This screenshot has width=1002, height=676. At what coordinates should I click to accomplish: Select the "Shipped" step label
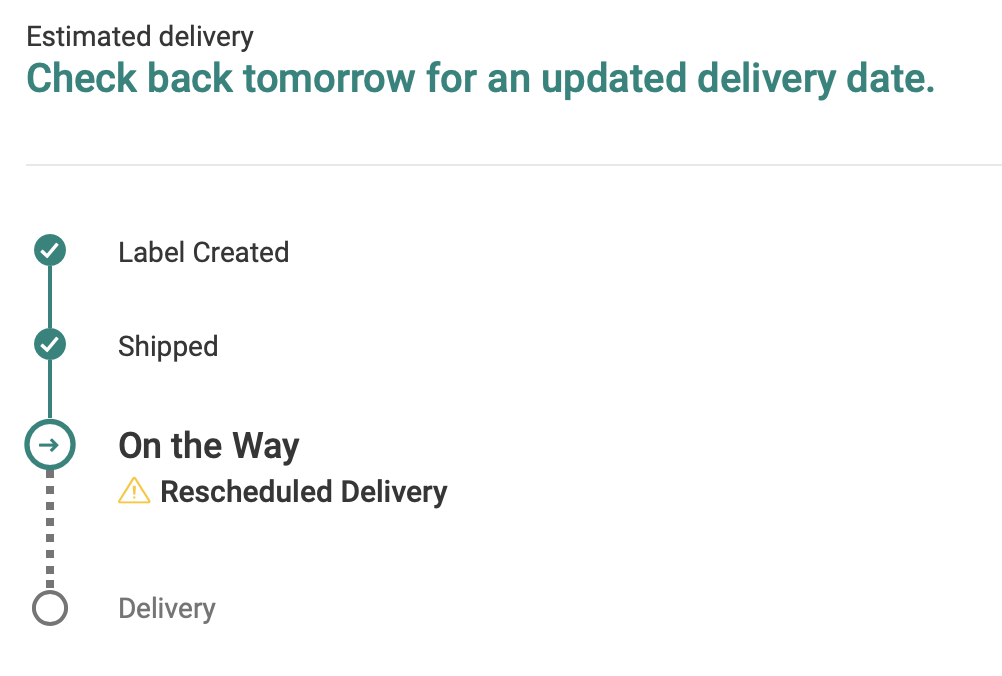[168, 346]
